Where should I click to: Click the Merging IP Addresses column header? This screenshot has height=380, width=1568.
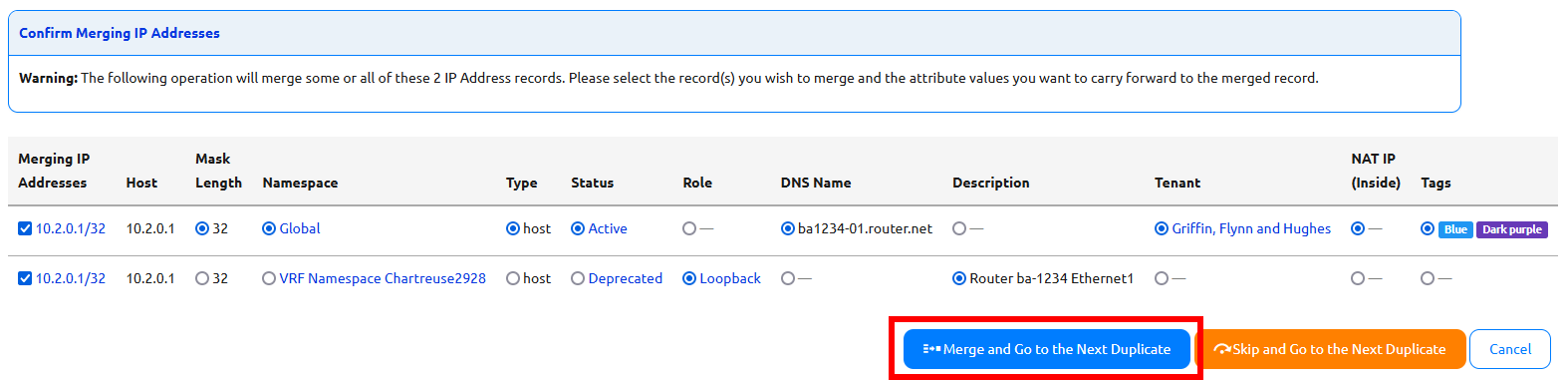[x=53, y=171]
